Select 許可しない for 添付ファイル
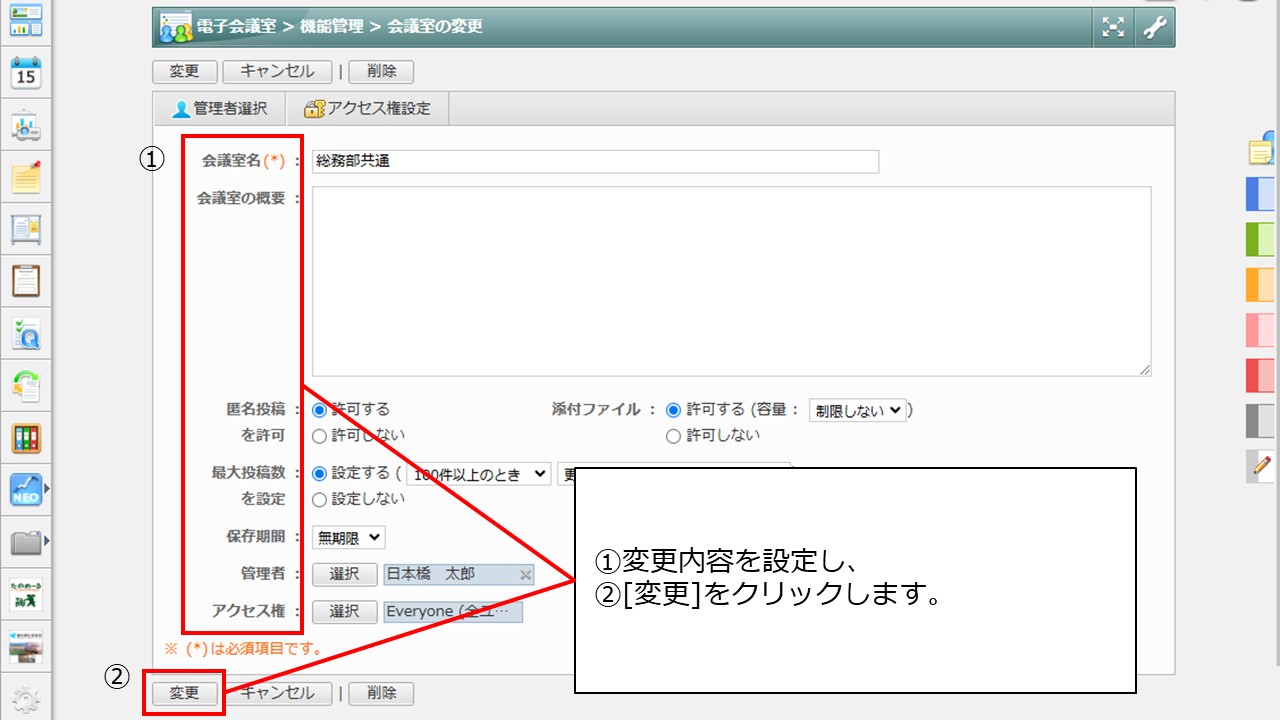This screenshot has height=720, width=1280. click(673, 436)
